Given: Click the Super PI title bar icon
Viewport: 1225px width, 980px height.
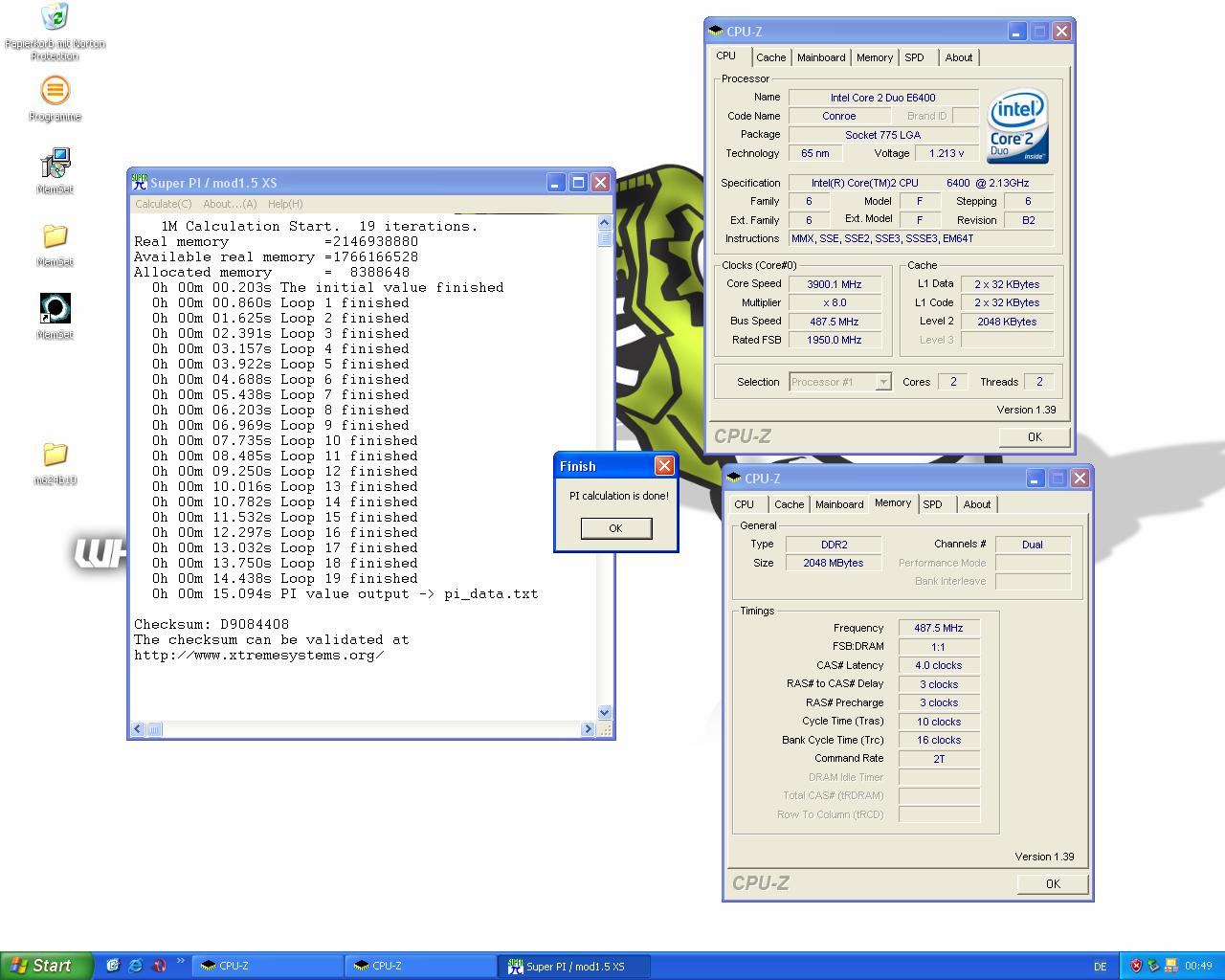Looking at the screenshot, I should pos(140,182).
